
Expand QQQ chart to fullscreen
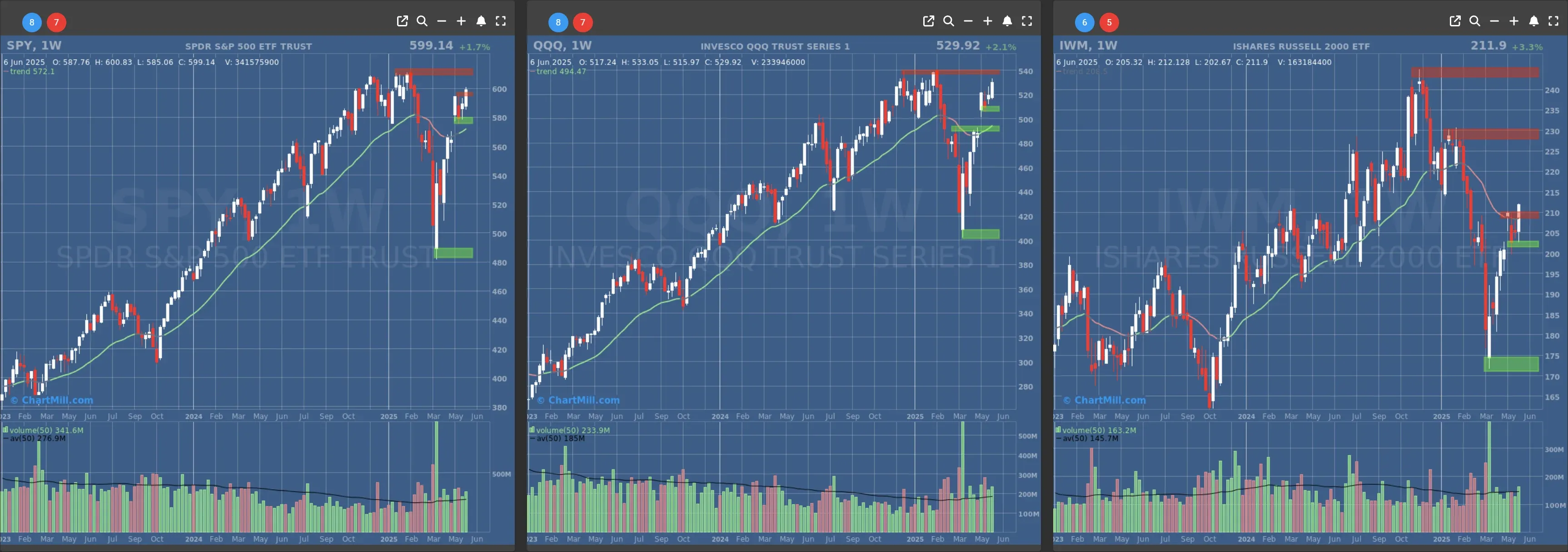[1027, 21]
